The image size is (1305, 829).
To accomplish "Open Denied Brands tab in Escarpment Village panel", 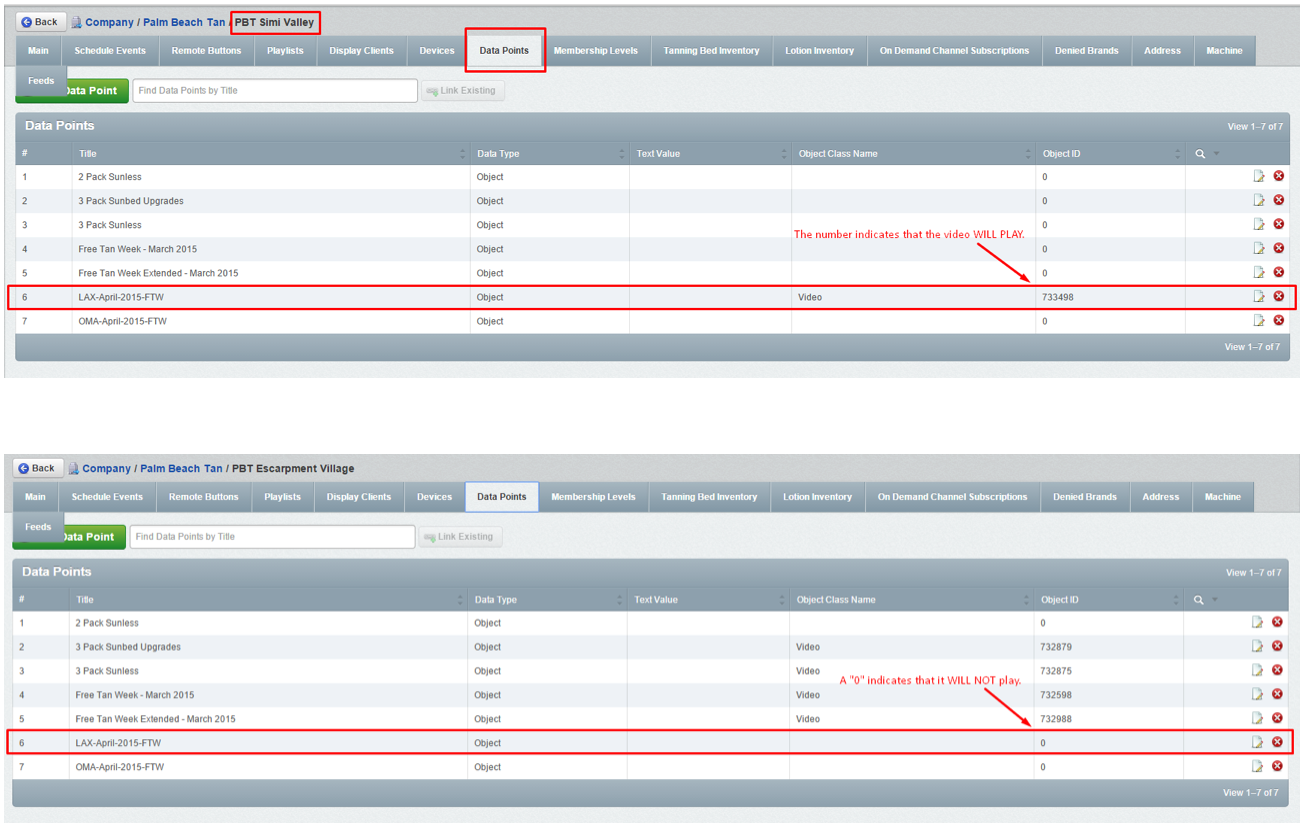I will point(1085,497).
